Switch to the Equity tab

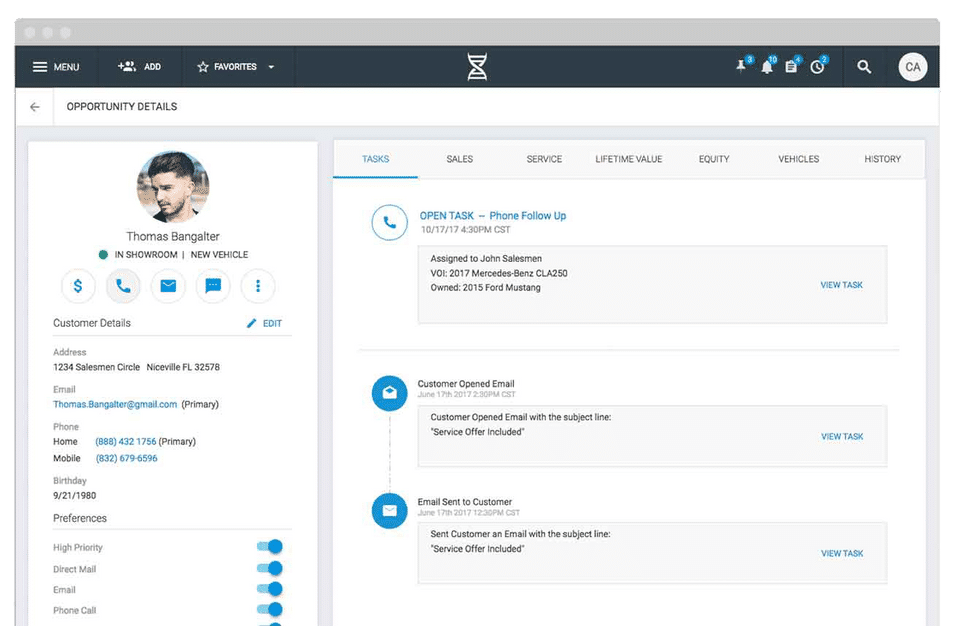(x=714, y=159)
